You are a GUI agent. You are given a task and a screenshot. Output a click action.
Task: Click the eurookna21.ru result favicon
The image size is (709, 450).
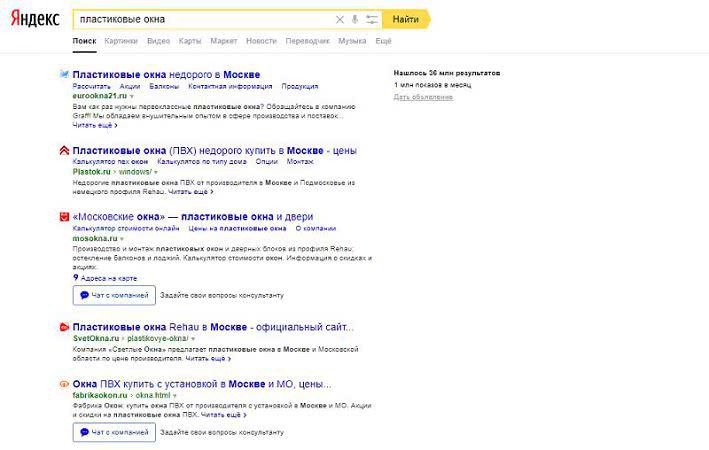coord(64,74)
